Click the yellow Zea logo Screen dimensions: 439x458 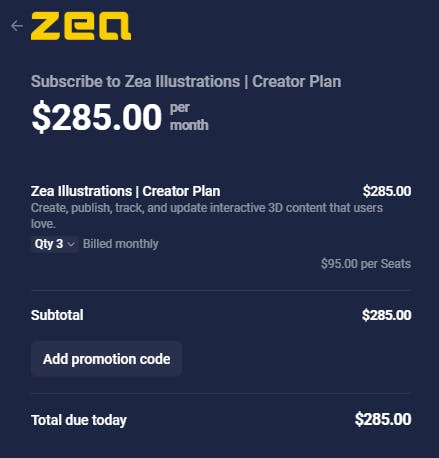(81, 26)
